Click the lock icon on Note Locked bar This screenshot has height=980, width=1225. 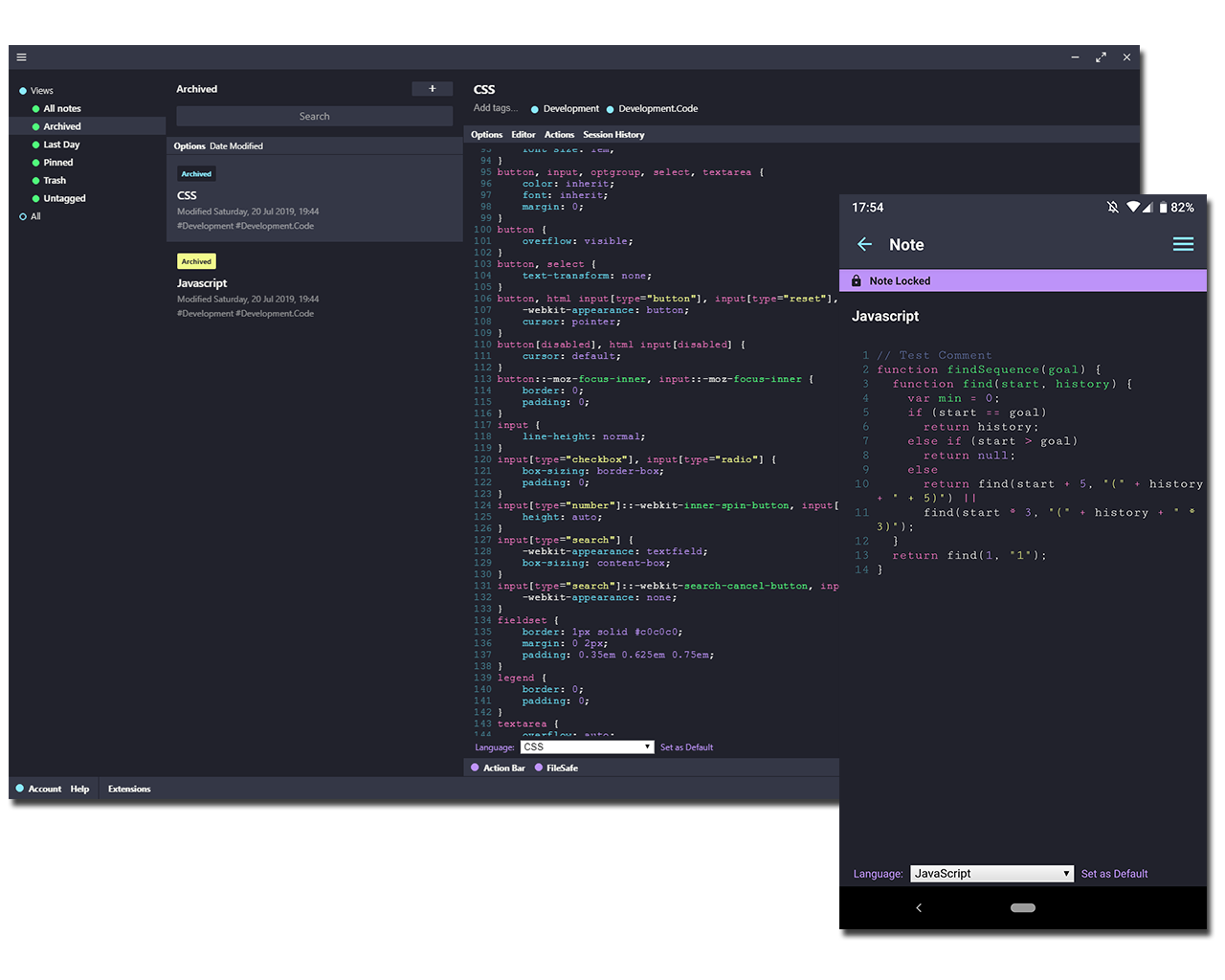coord(857,281)
